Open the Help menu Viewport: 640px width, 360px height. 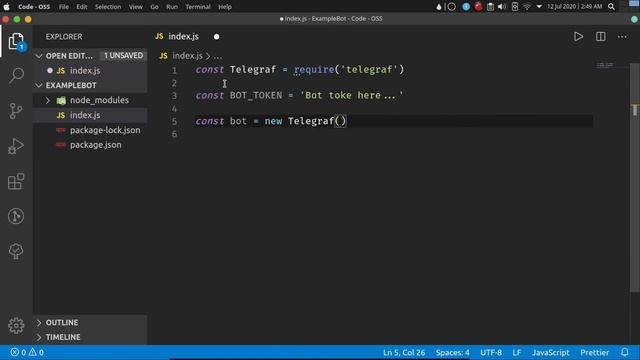[224, 7]
